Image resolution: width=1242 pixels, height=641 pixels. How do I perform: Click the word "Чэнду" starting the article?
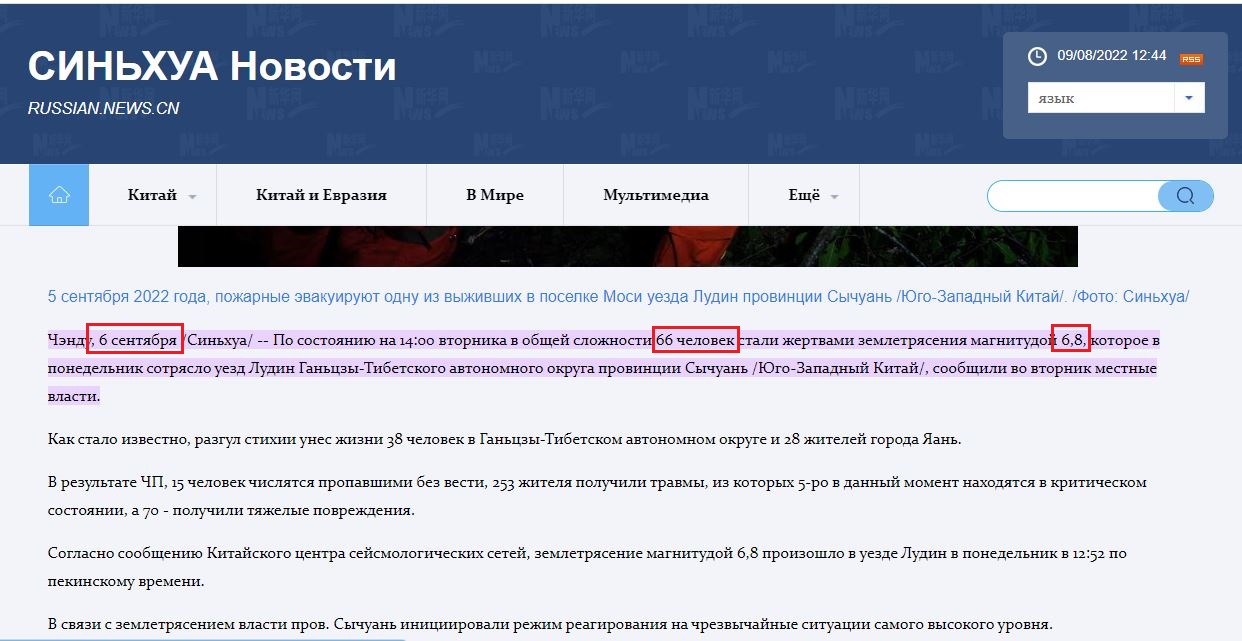(x=69, y=340)
